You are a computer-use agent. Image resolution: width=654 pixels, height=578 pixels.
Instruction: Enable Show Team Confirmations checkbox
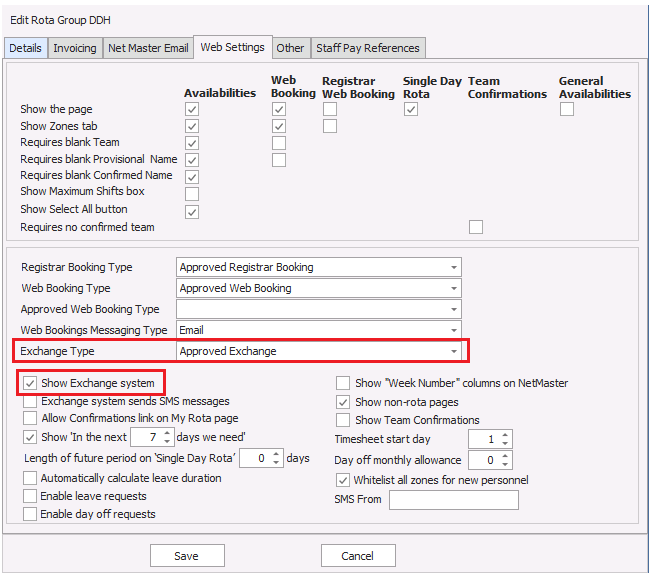pyautogui.click(x=343, y=420)
